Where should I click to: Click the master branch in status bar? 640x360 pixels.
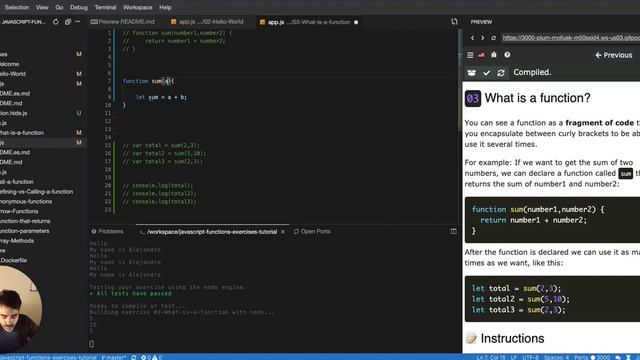[114, 357]
